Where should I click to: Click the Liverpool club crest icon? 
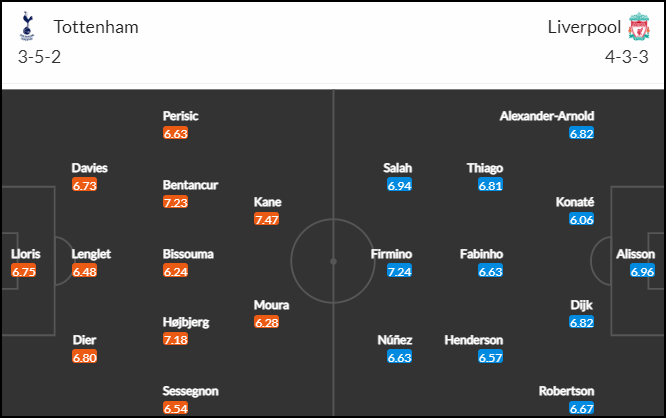pos(639,27)
